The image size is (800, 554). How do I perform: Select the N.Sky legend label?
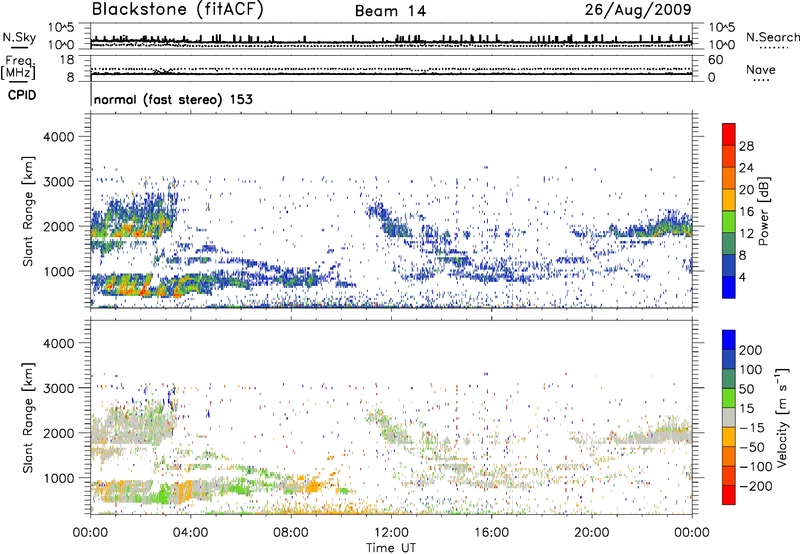coord(19,37)
